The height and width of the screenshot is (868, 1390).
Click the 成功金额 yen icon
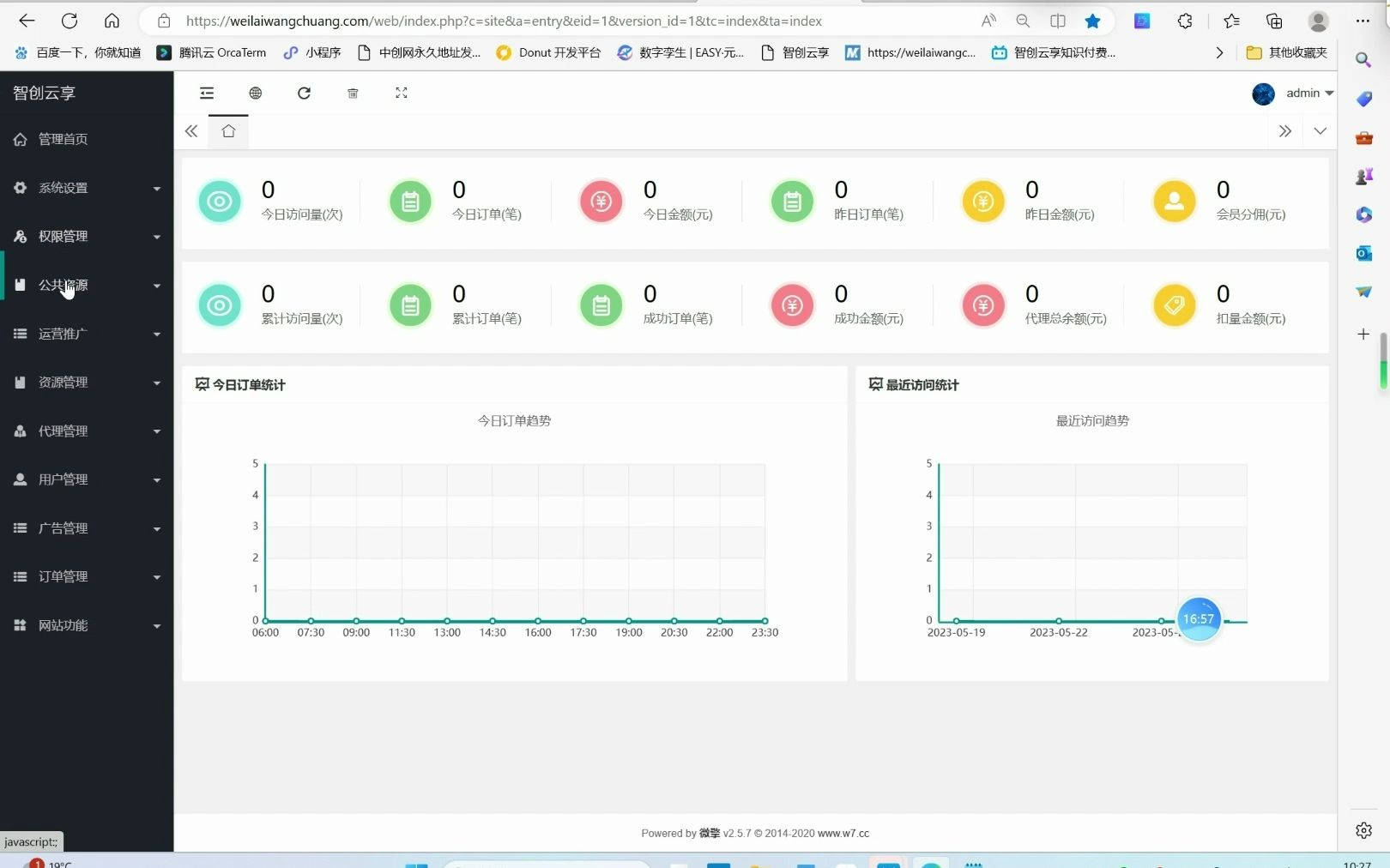pos(792,305)
